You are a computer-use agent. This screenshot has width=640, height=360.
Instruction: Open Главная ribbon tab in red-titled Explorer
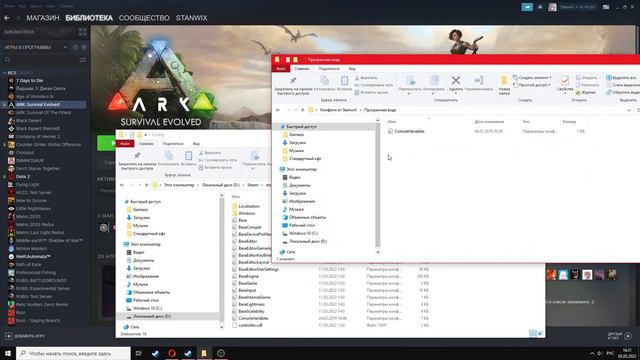tap(302, 69)
